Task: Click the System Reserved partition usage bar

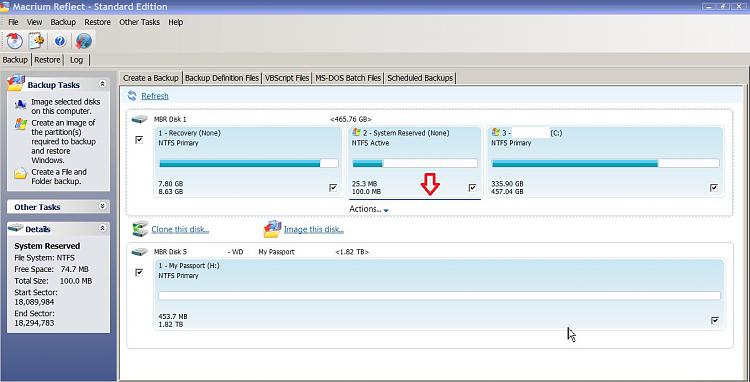Action: tap(415, 164)
